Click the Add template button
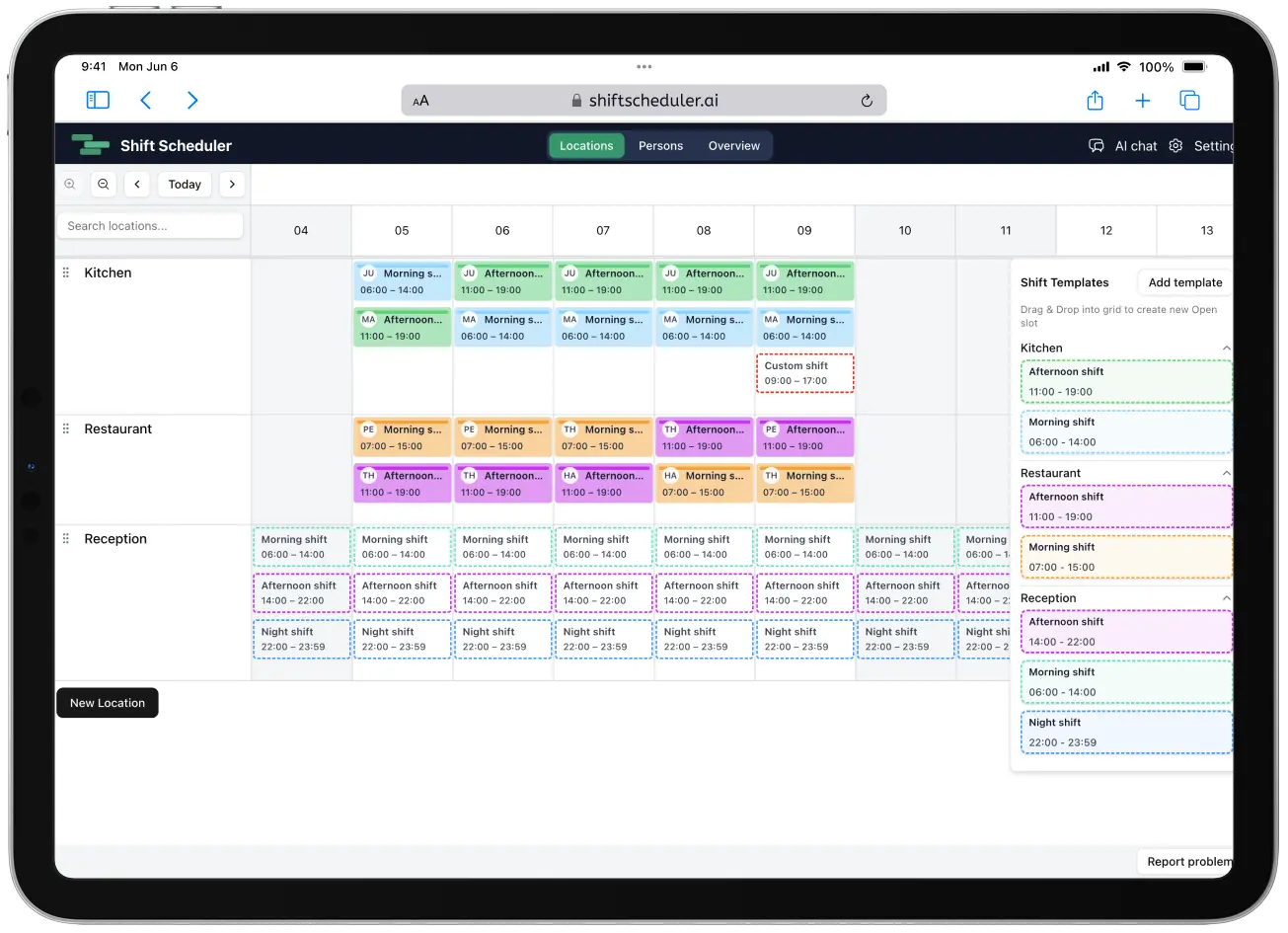1288x933 pixels. tap(1184, 282)
